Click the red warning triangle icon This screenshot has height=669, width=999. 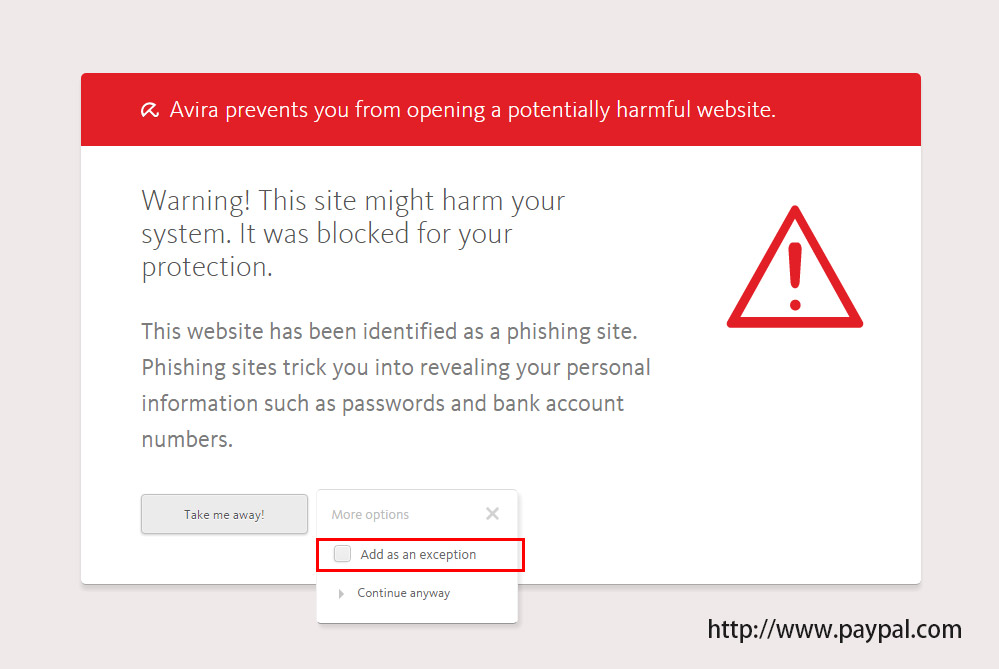point(794,267)
